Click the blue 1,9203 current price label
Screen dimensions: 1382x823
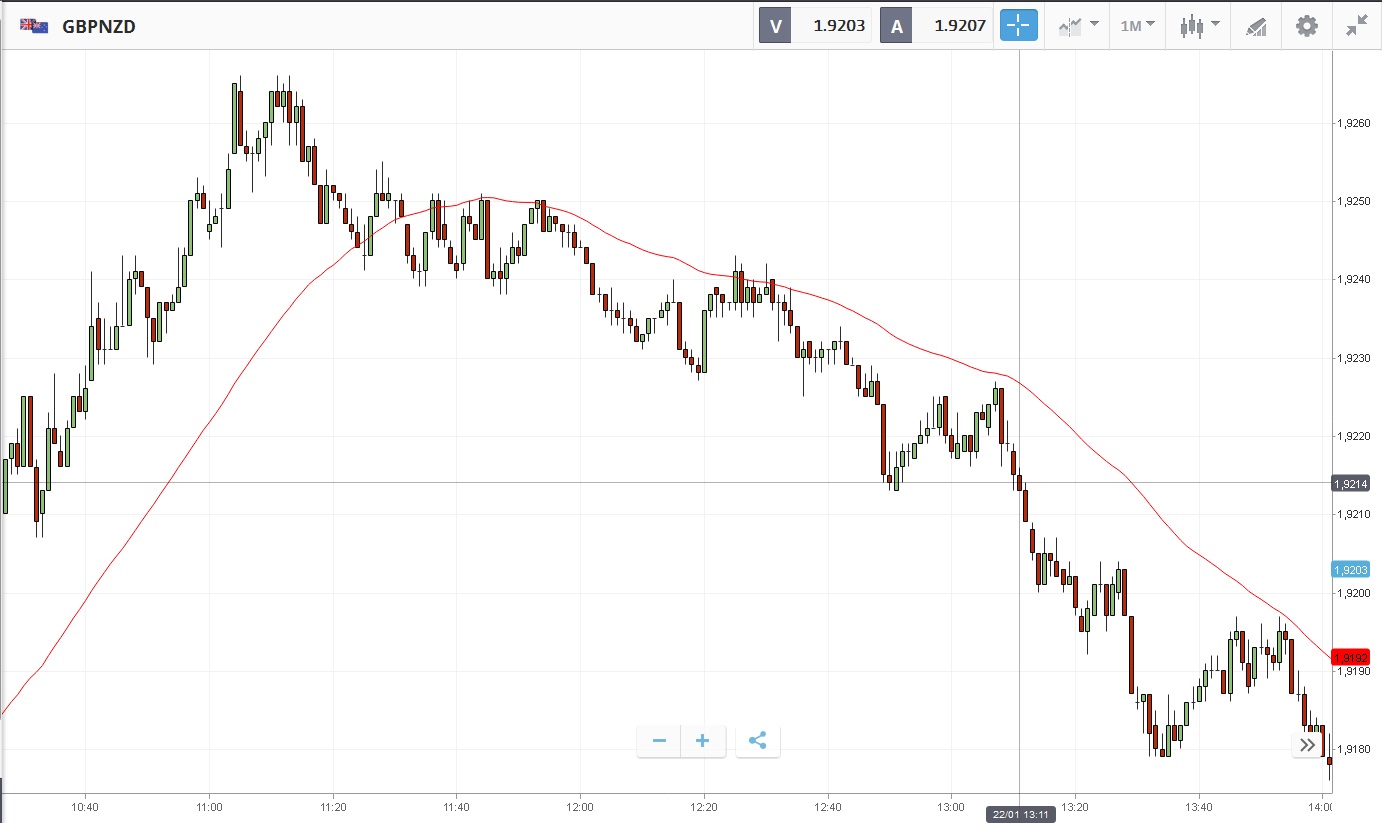tap(1350, 570)
